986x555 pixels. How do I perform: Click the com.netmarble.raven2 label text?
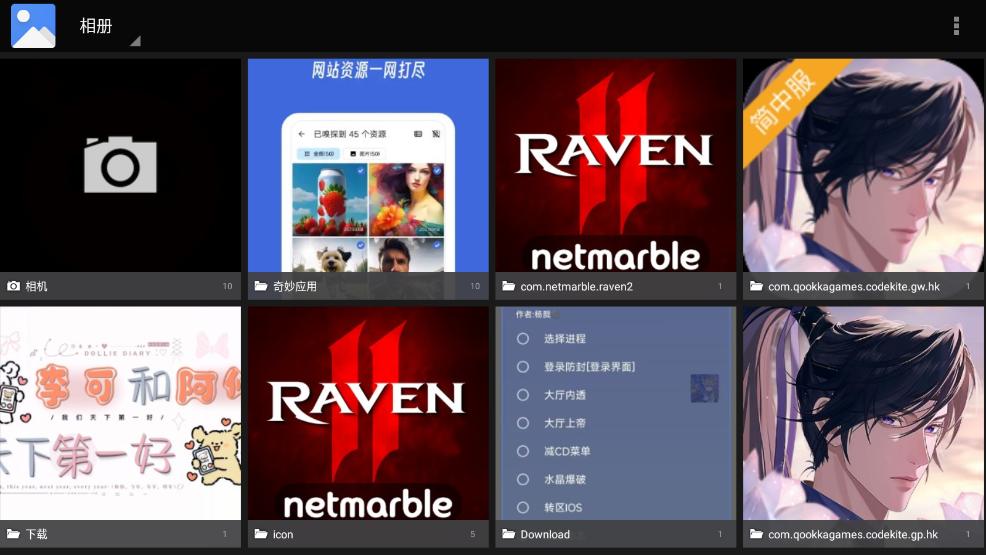(577, 287)
